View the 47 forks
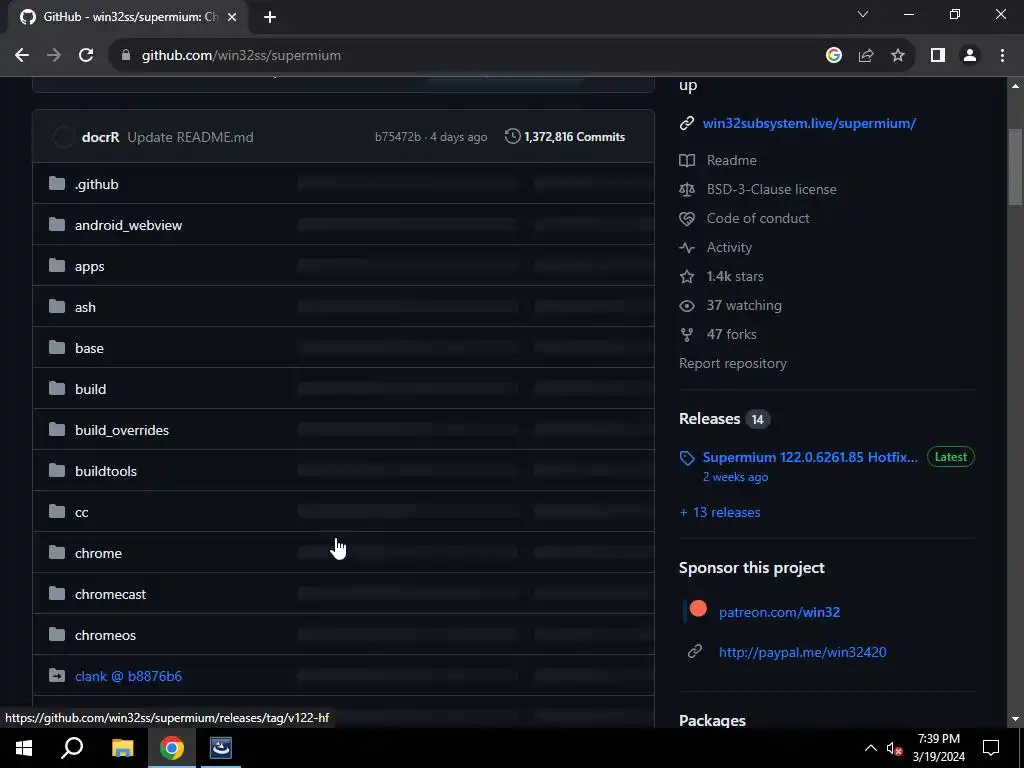The width and height of the screenshot is (1024, 768). (731, 334)
